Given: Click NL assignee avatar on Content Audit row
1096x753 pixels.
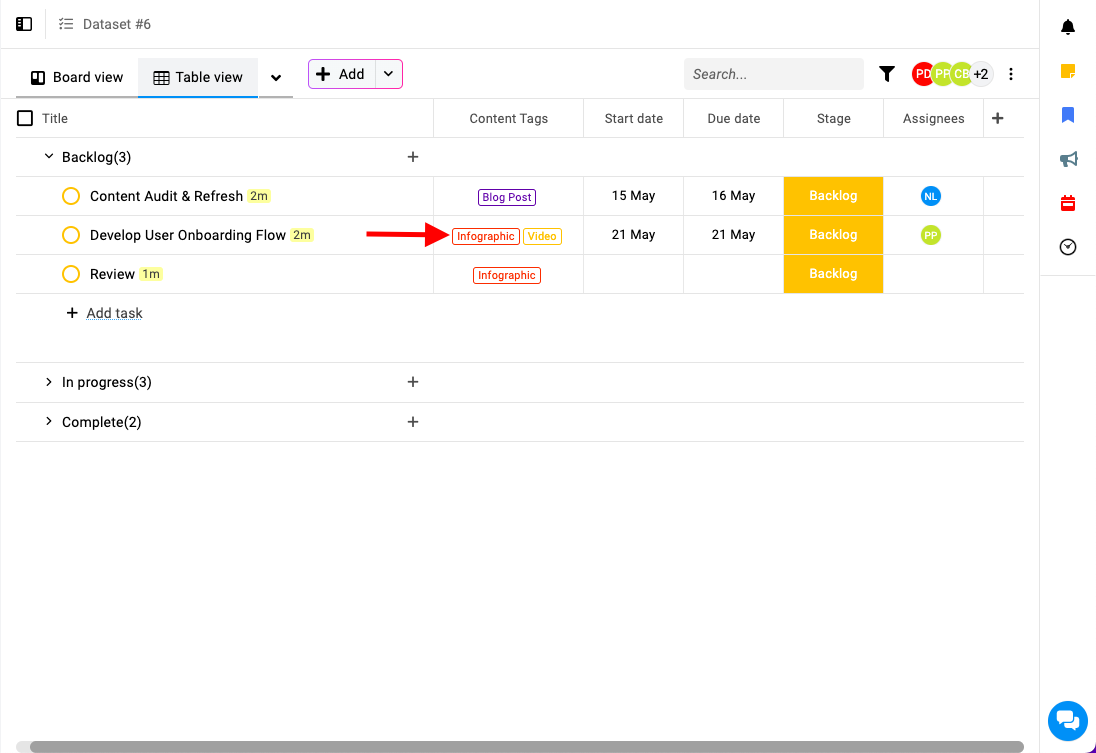Looking at the screenshot, I should point(930,196).
